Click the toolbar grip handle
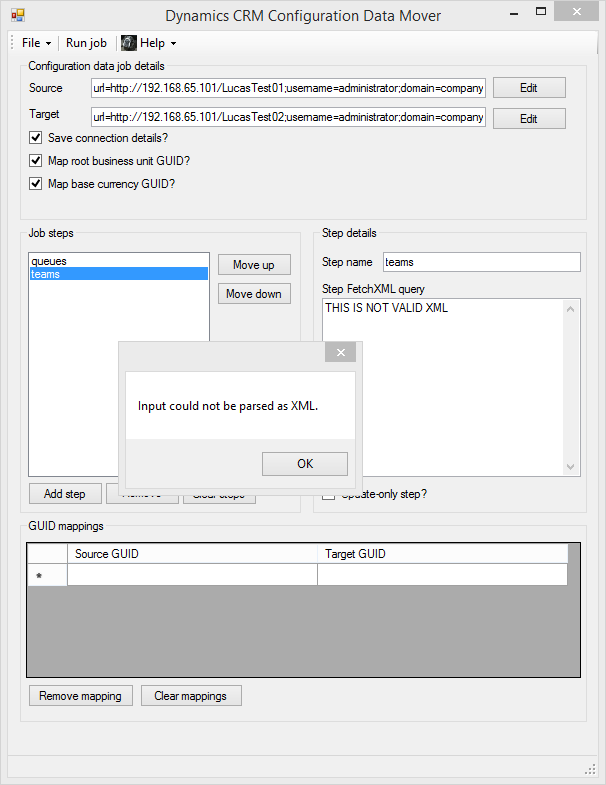This screenshot has height=785, width=606. [12, 43]
